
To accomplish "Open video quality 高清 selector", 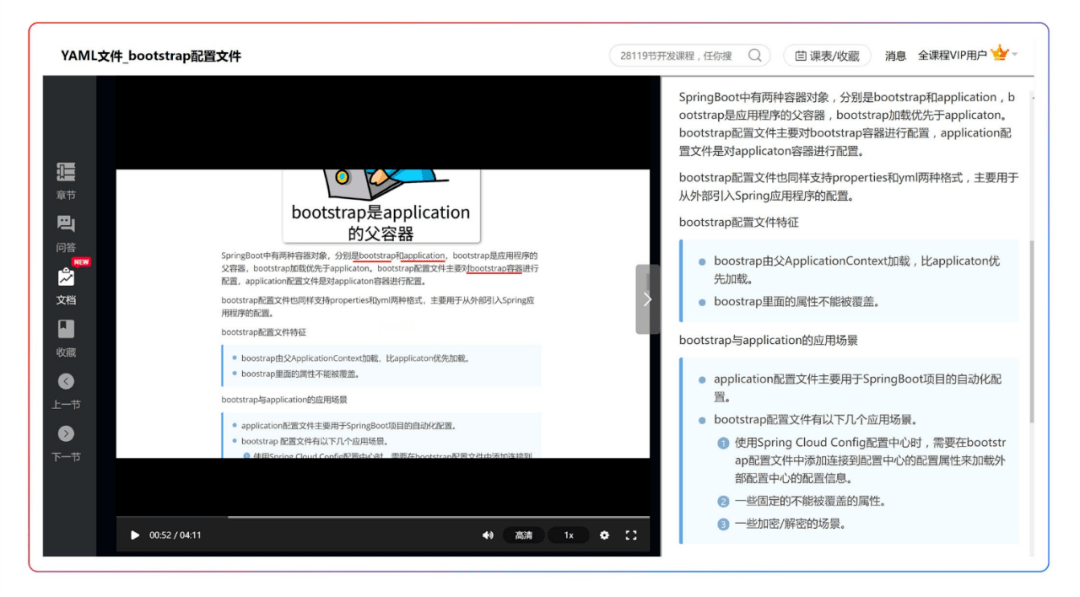I will [x=523, y=535].
